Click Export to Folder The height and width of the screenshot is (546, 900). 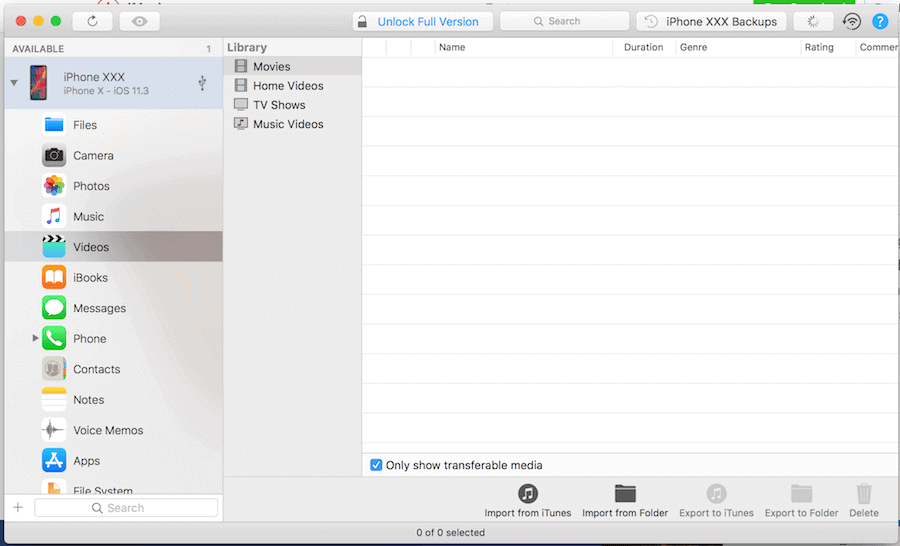801,501
